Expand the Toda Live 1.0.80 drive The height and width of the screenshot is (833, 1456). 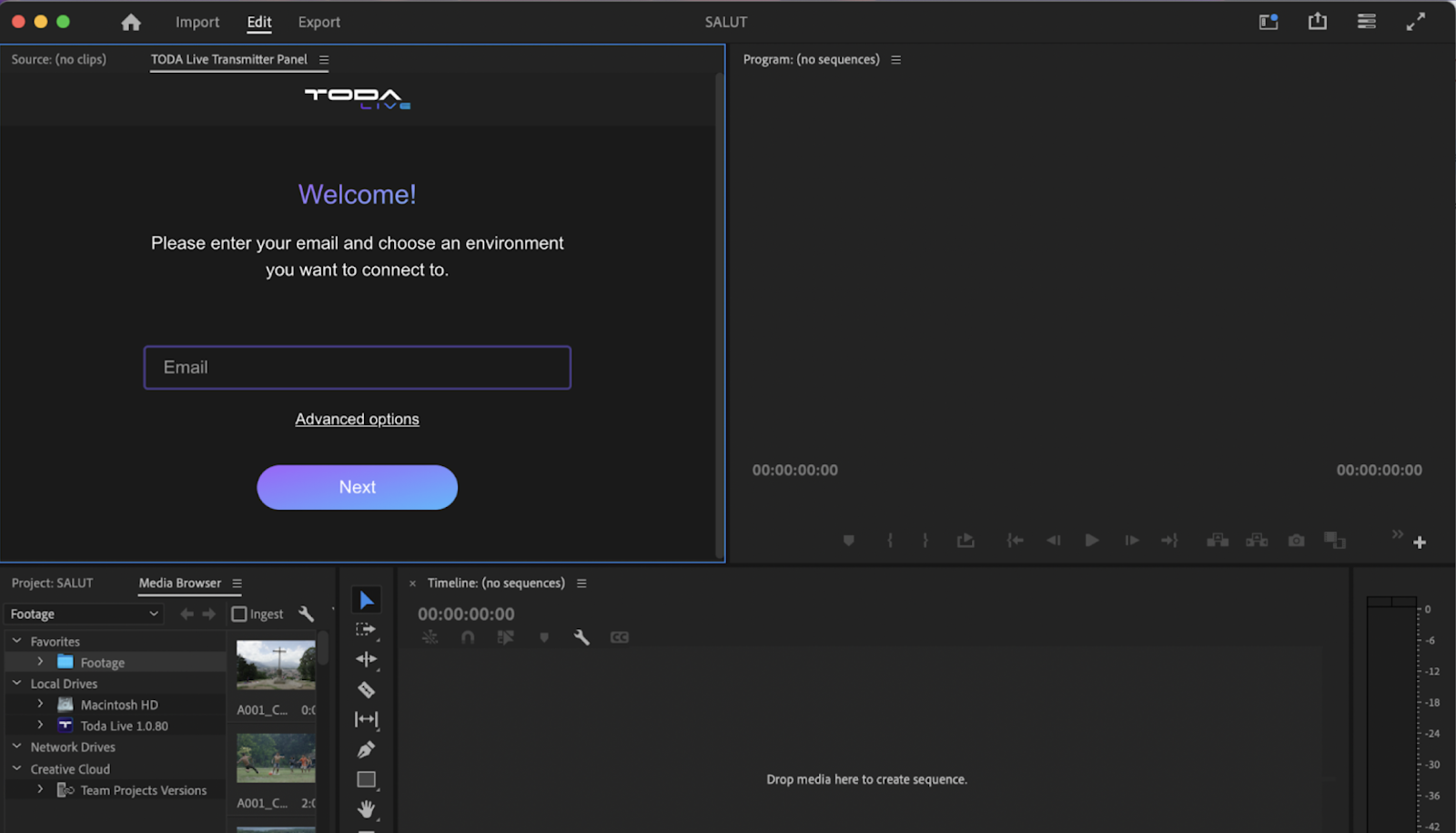pos(40,725)
